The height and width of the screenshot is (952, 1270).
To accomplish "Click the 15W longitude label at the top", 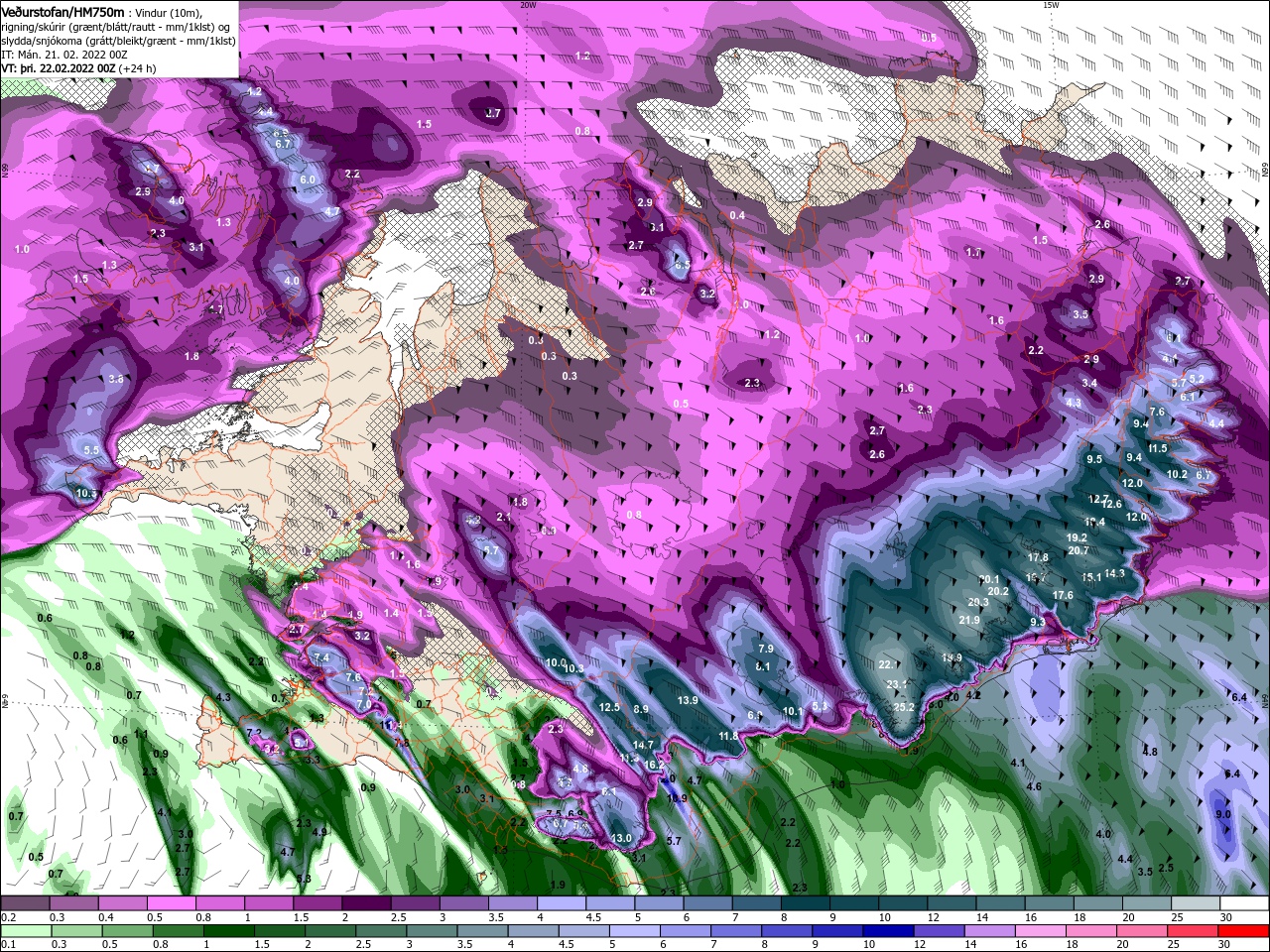I will (1051, 5).
